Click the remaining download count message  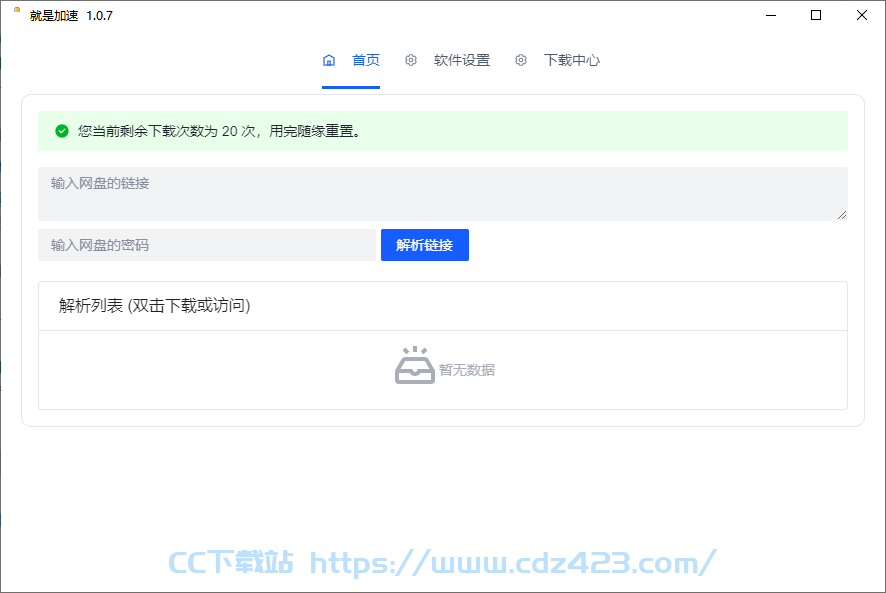[219, 131]
